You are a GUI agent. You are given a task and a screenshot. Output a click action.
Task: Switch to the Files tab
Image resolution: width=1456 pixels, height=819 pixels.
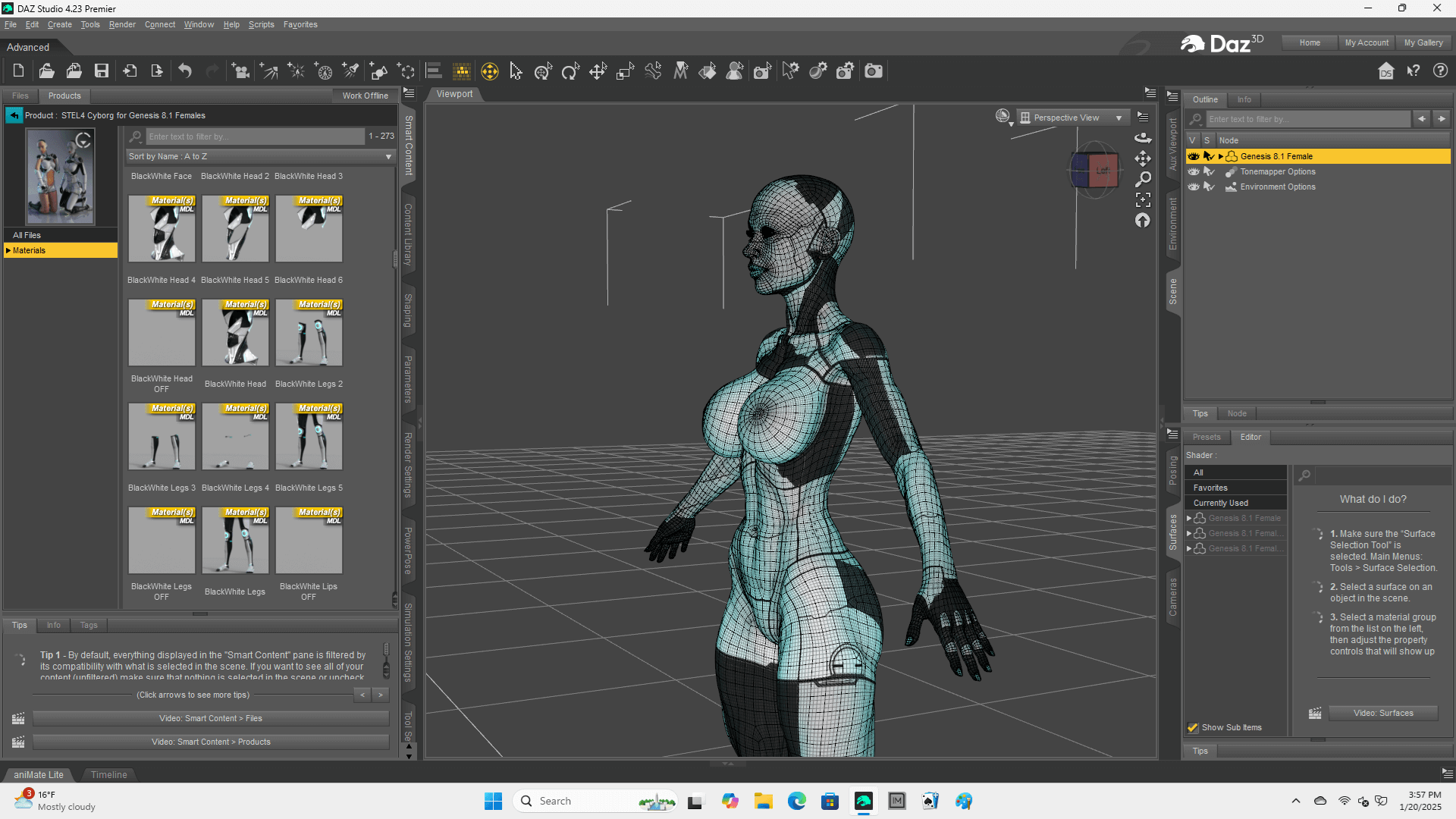20,96
